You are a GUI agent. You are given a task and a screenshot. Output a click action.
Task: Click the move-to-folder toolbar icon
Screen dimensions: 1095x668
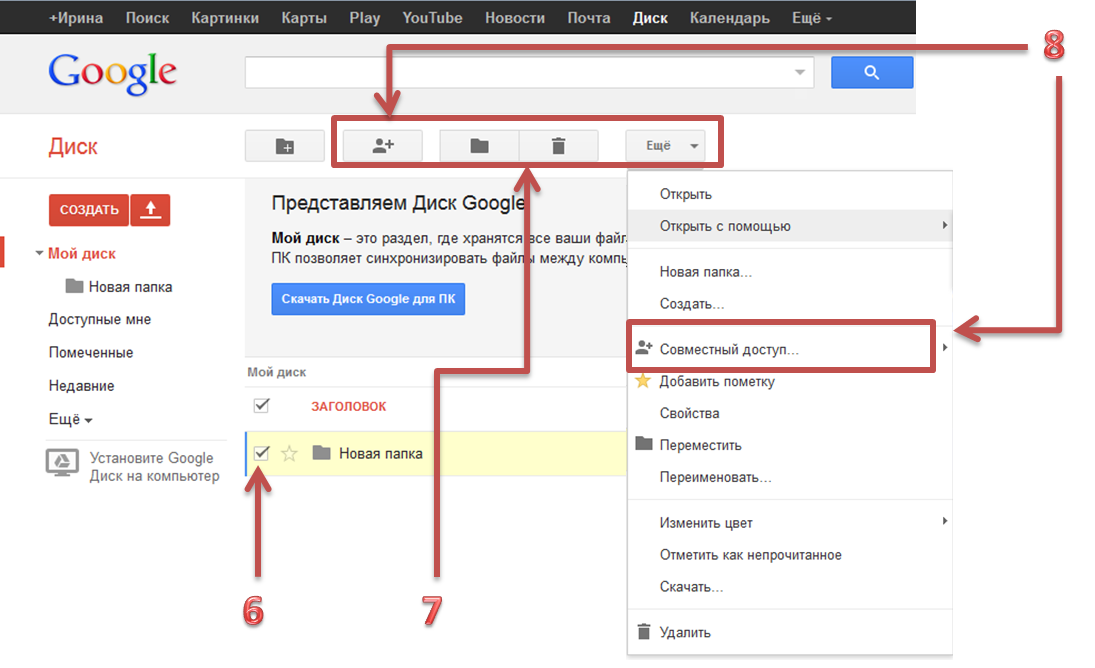[479, 146]
